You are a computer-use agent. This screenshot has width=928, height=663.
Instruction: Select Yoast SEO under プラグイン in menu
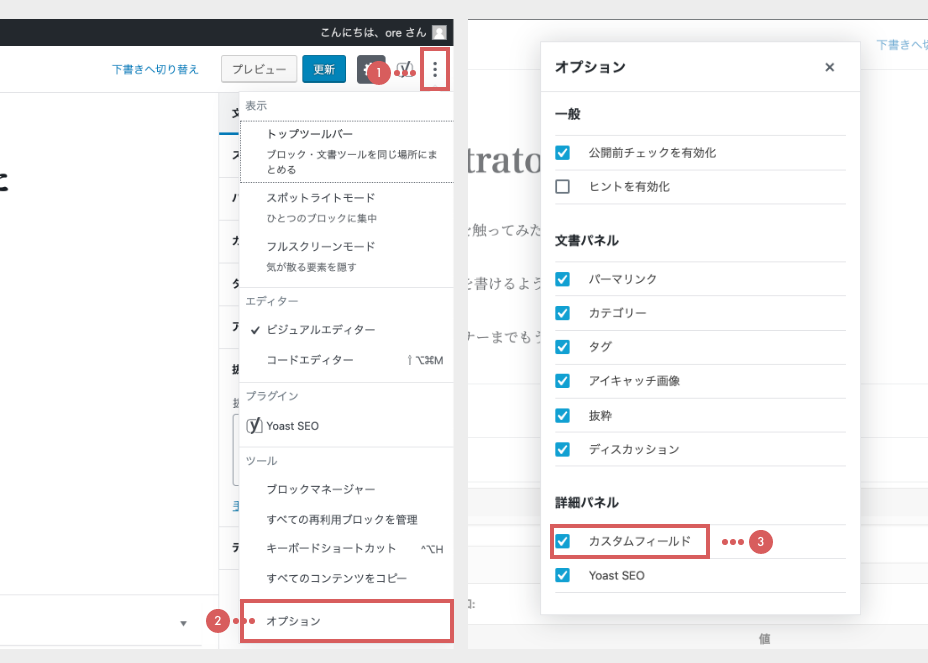tap(292, 425)
